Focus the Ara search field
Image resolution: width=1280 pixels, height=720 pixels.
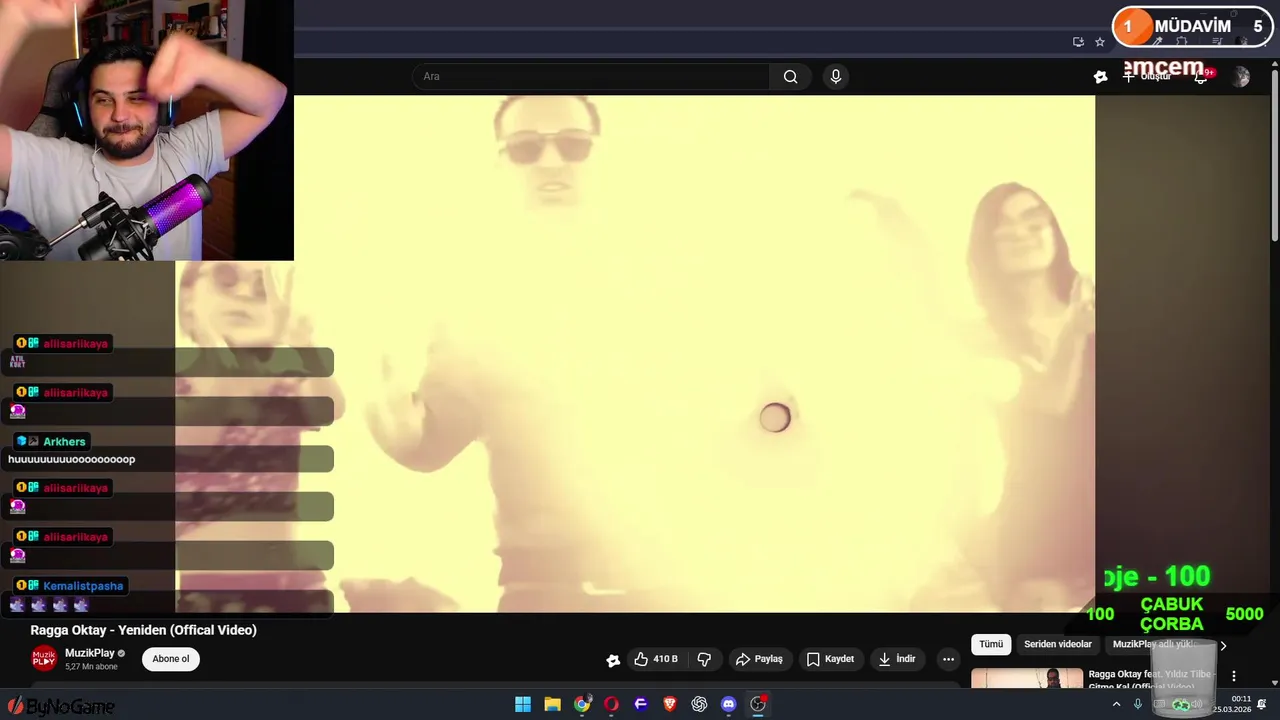point(591,76)
